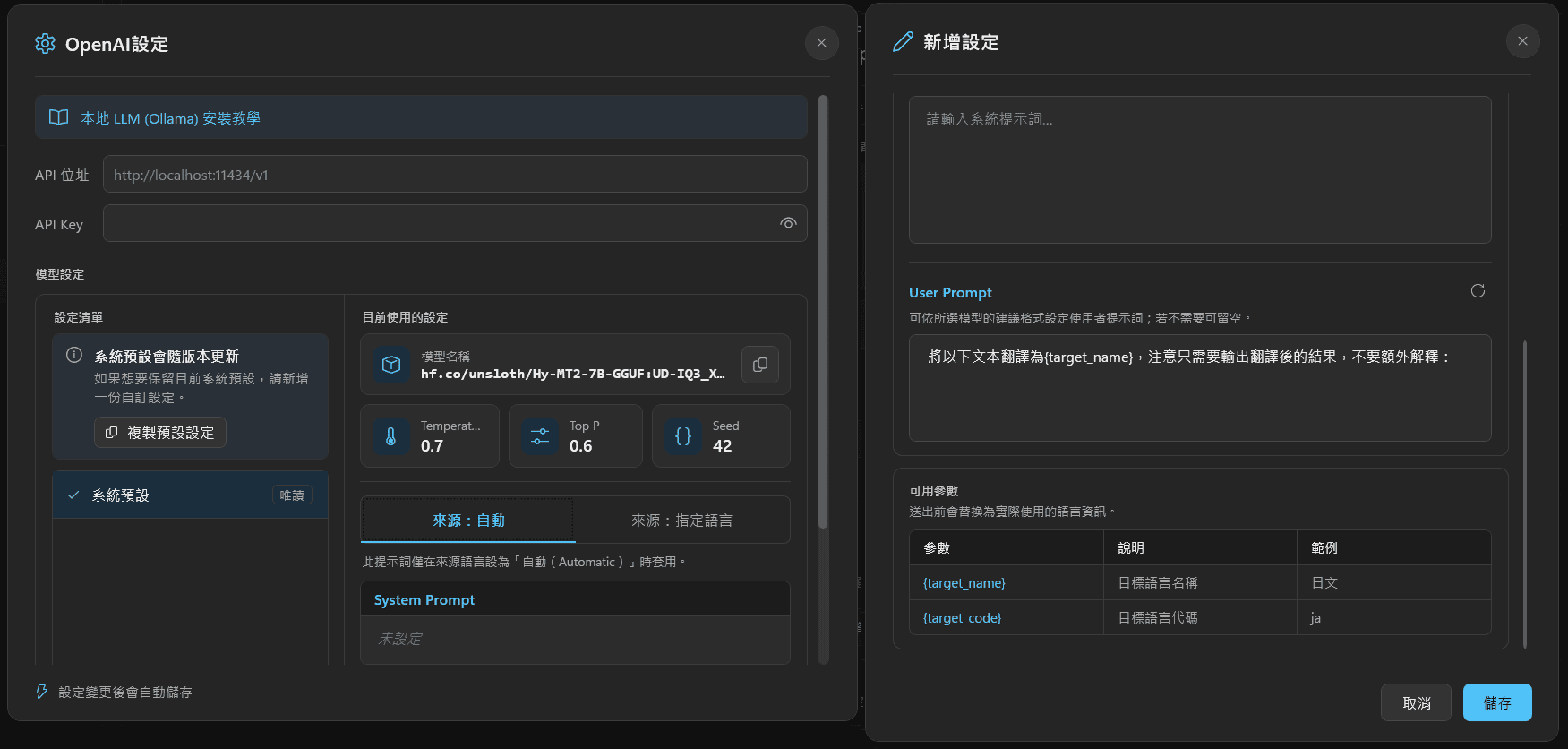This screenshot has width=1568, height=749.
Task: Click the 取消 button
Action: click(x=1416, y=702)
